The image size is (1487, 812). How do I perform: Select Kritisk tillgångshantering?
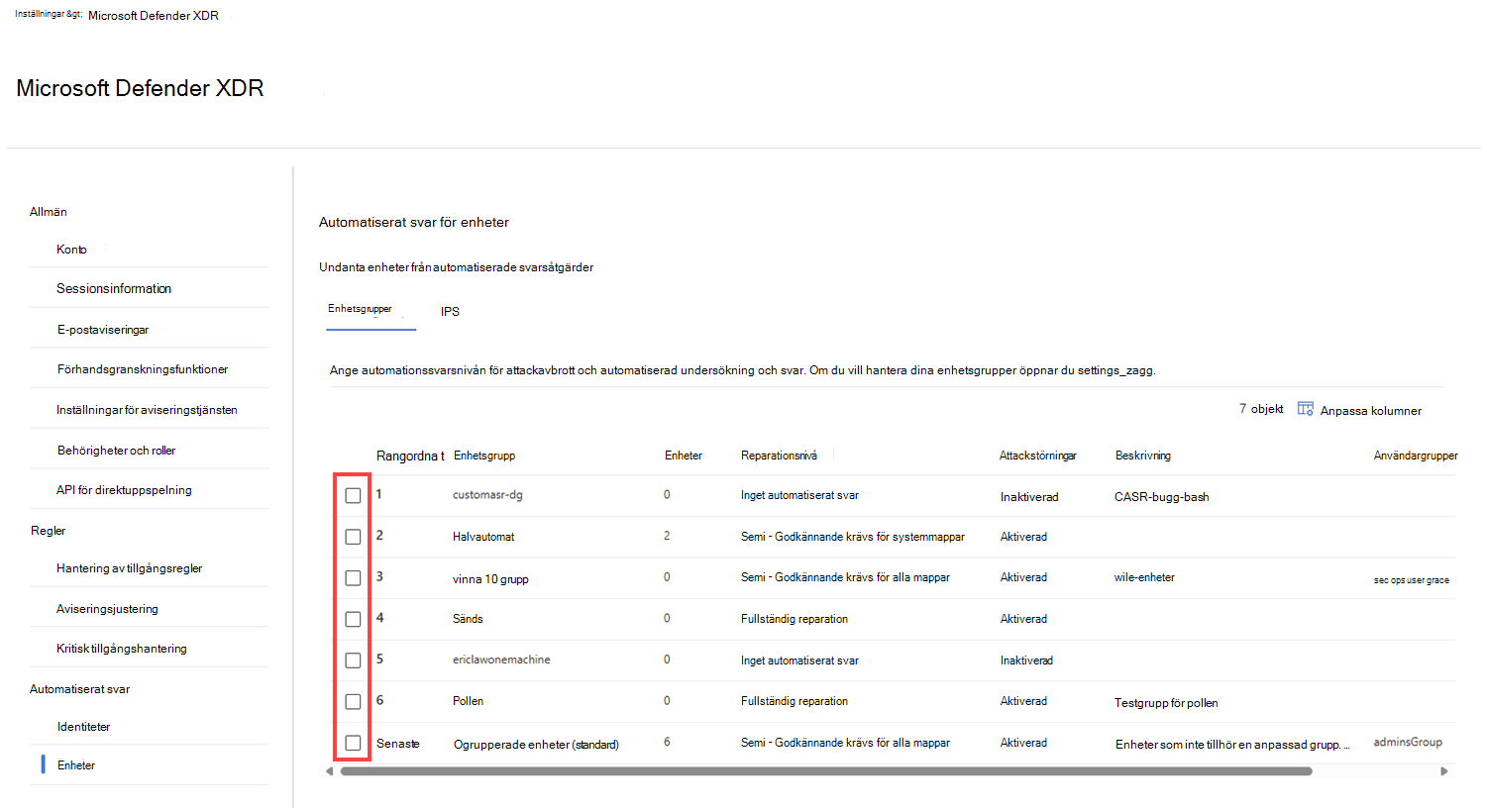coord(122,649)
